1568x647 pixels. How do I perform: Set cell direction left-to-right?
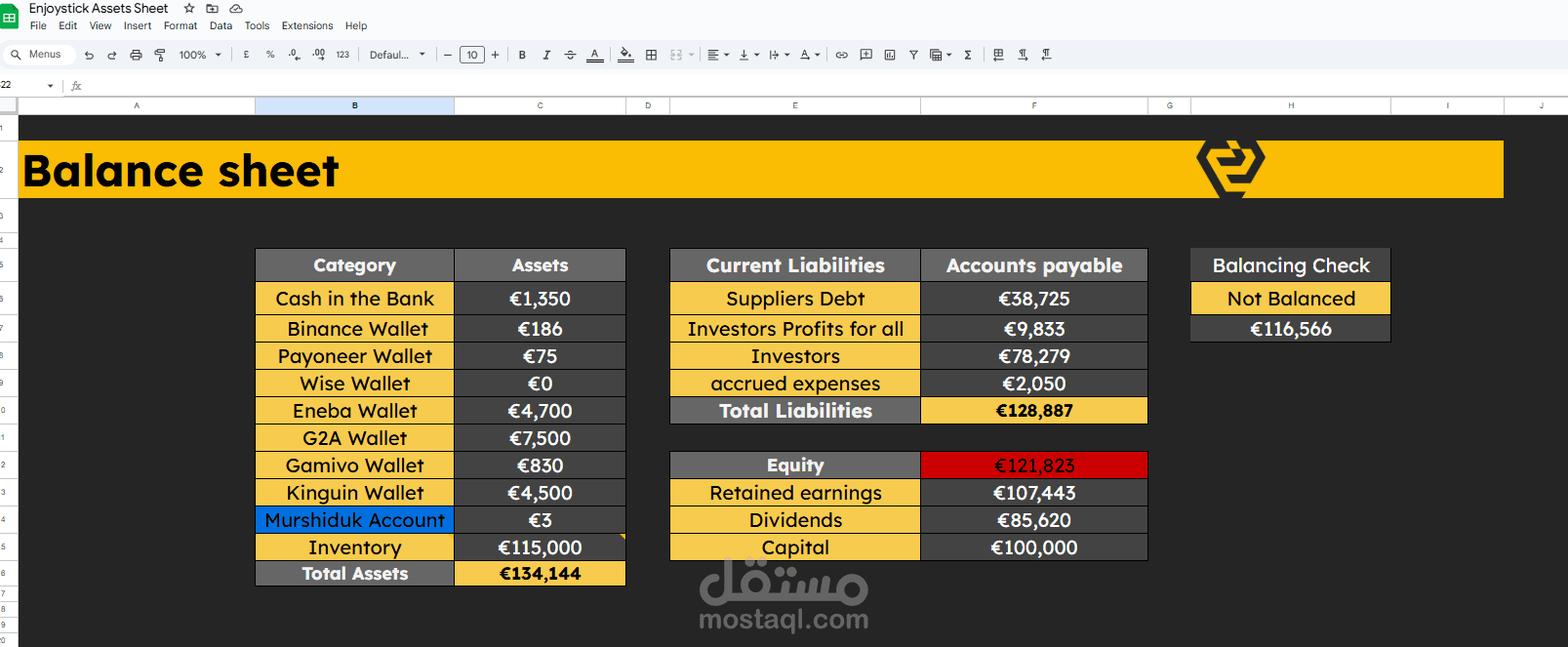point(1023,55)
